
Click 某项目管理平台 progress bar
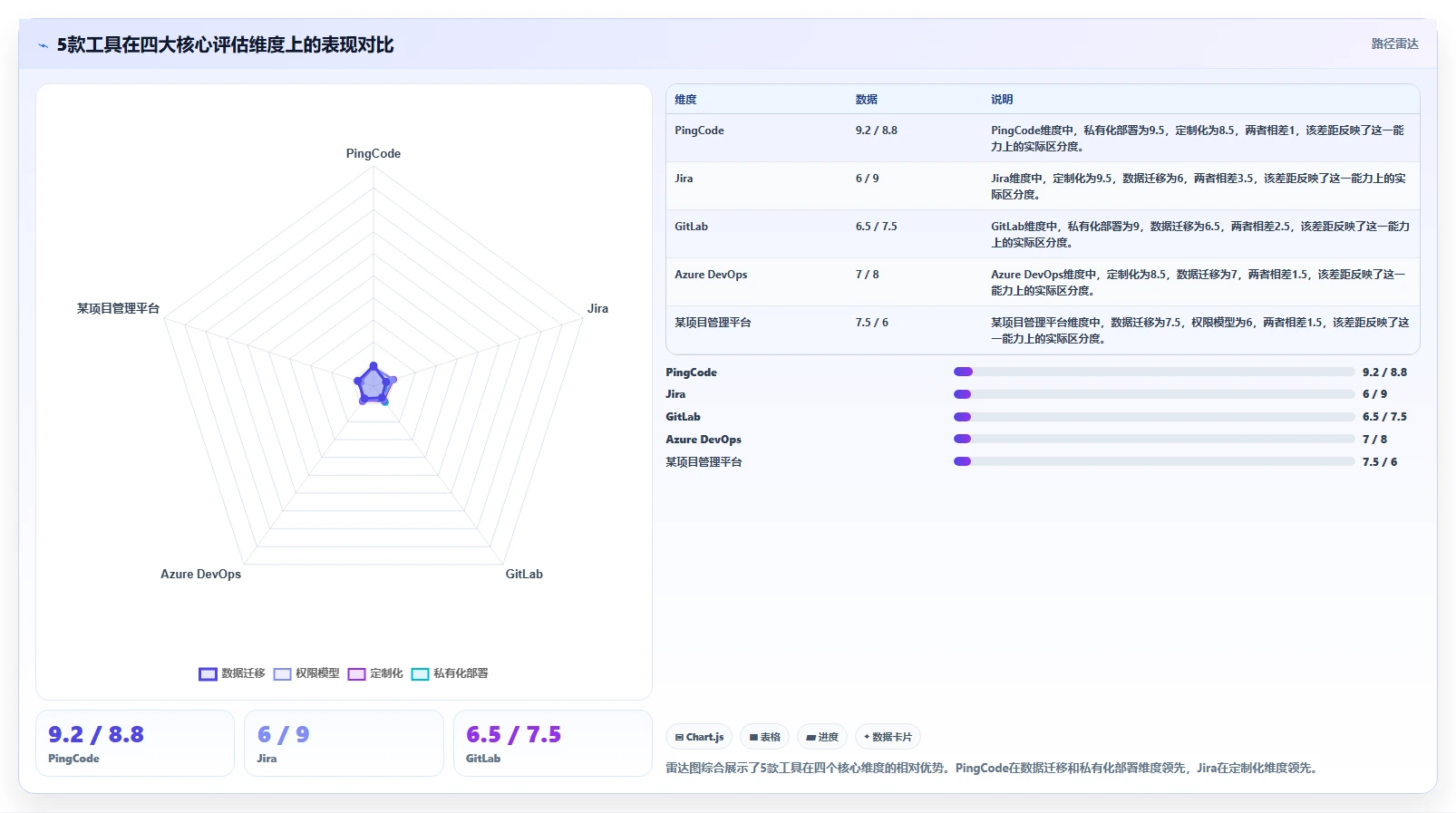tap(1154, 461)
